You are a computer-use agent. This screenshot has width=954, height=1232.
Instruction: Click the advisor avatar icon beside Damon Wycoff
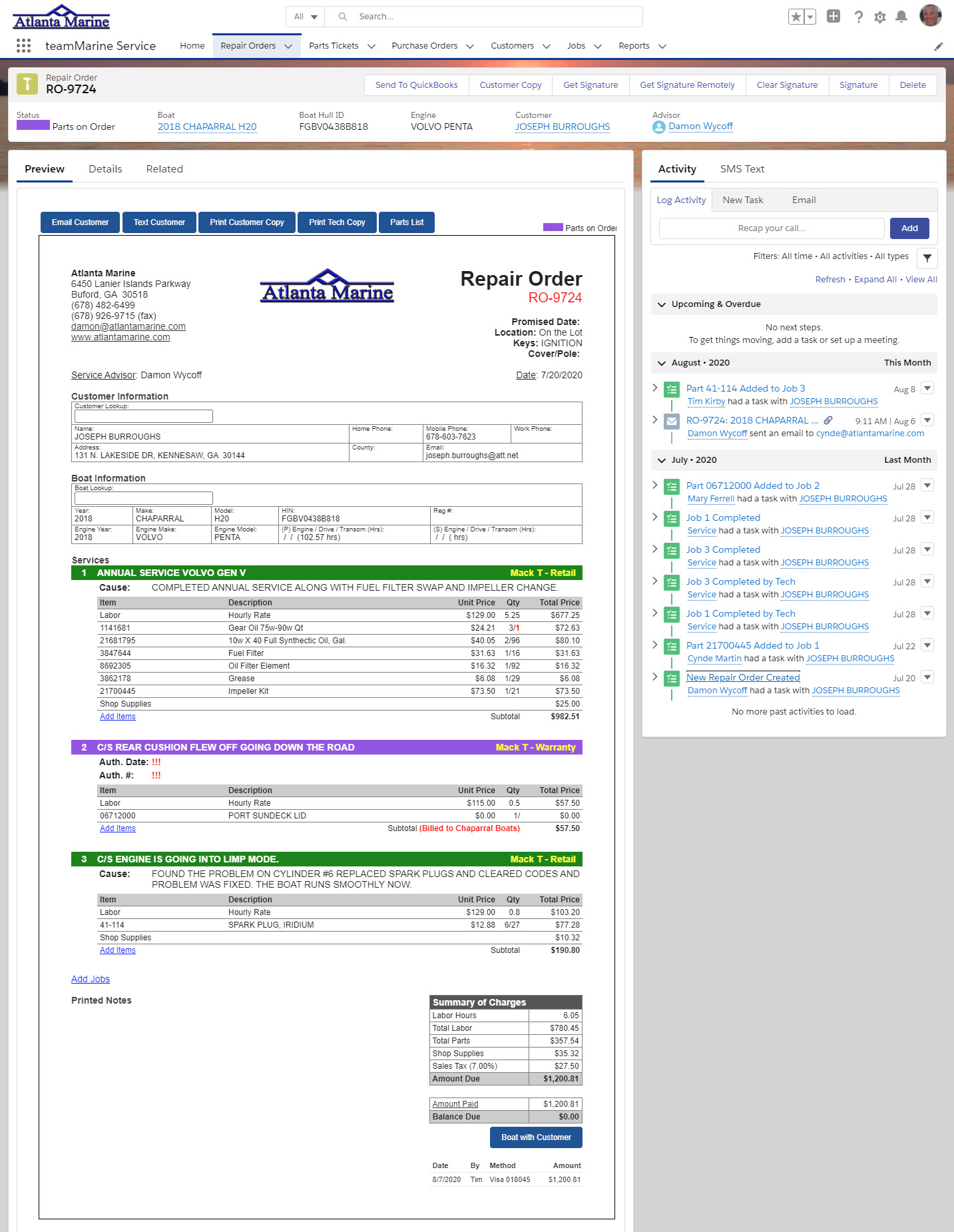[659, 127]
